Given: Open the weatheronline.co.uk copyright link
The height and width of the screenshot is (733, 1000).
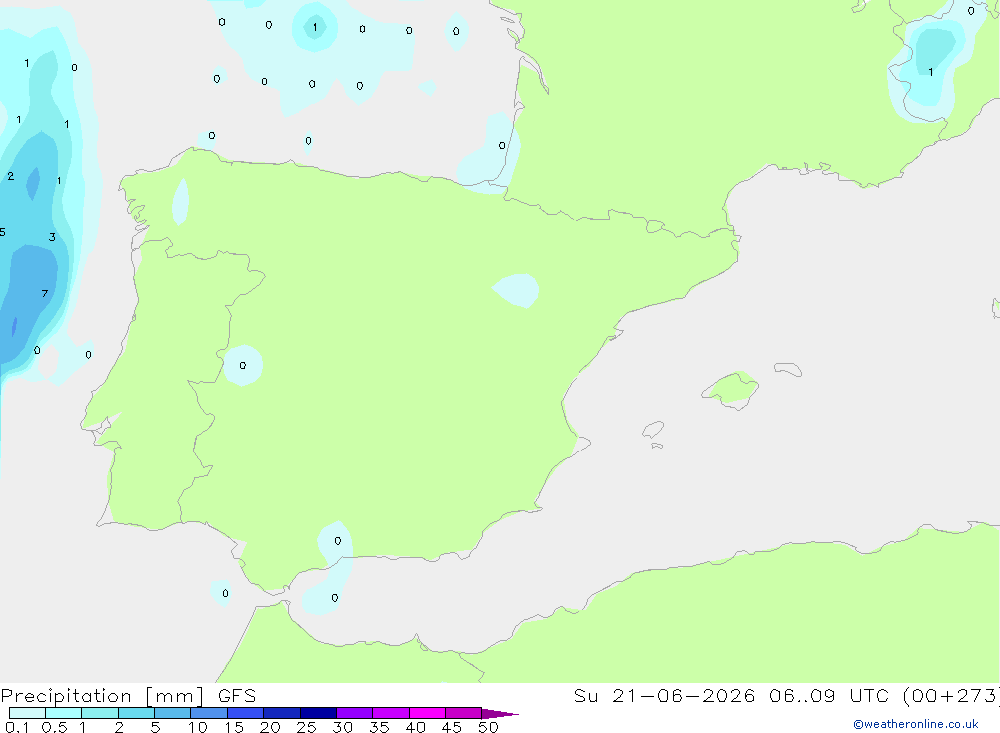Looking at the screenshot, I should 916,724.
